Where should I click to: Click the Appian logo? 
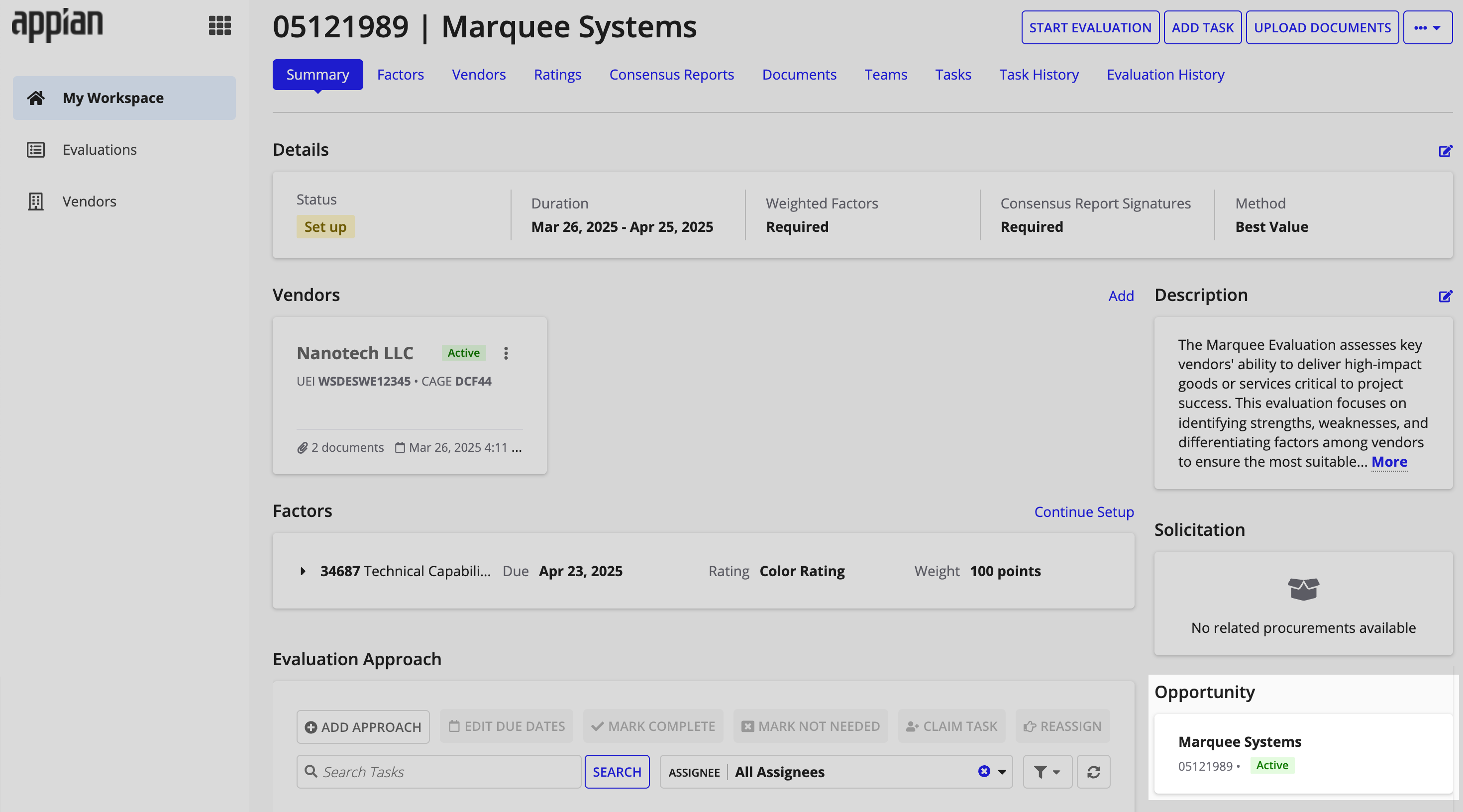(x=57, y=24)
